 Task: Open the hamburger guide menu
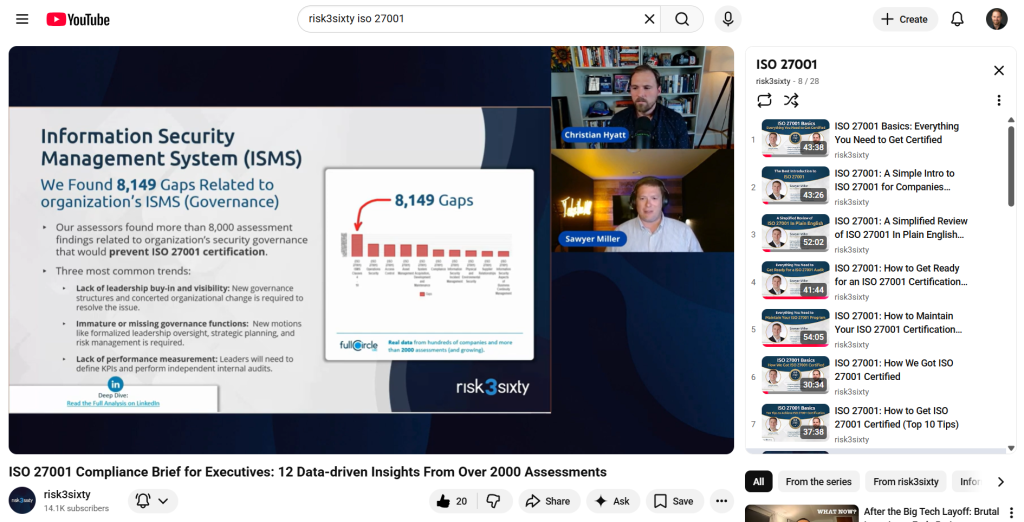pyautogui.click(x=22, y=19)
